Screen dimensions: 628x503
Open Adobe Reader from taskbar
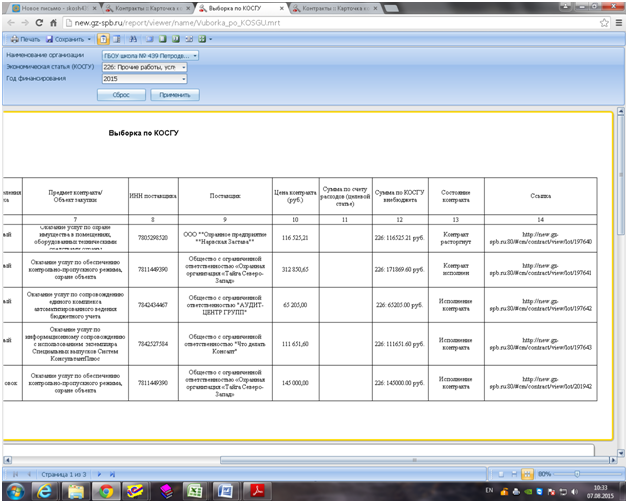click(x=257, y=491)
